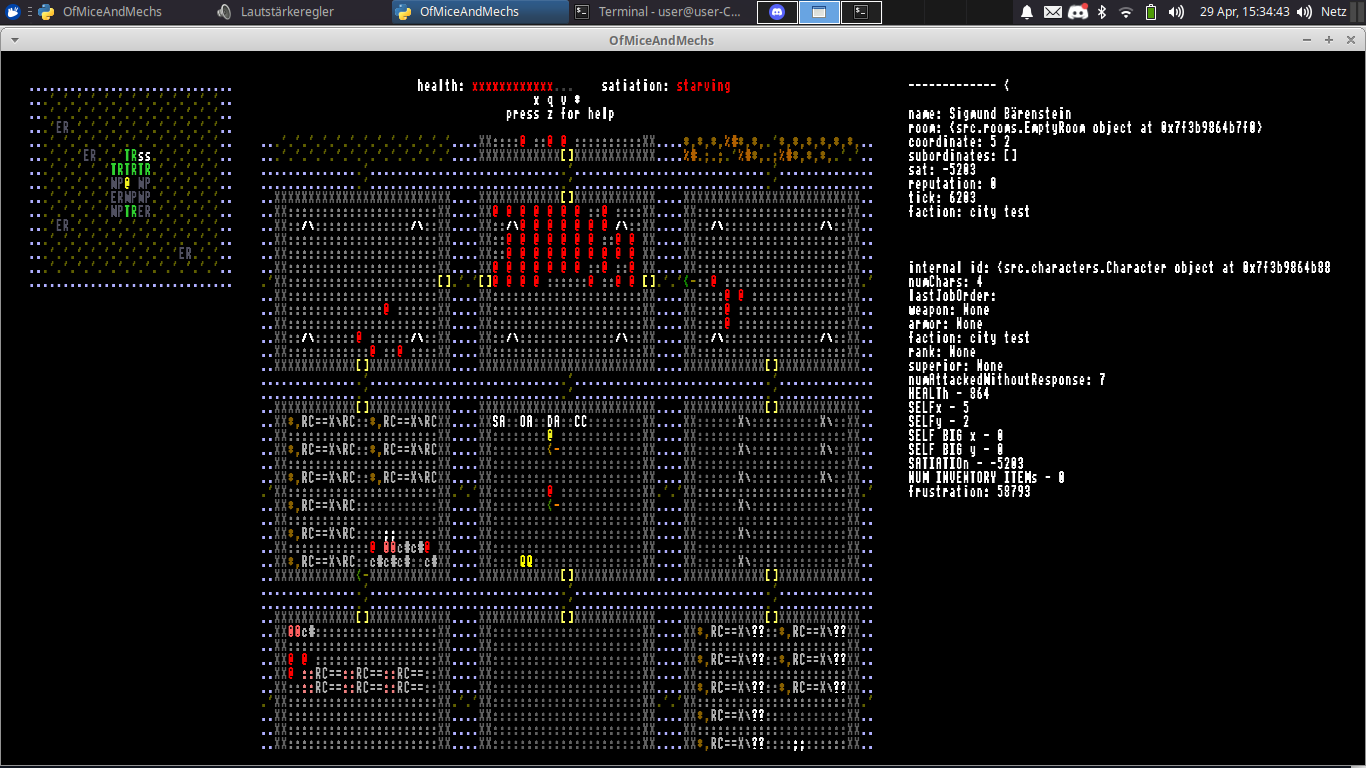Click the red health bar

(513, 86)
